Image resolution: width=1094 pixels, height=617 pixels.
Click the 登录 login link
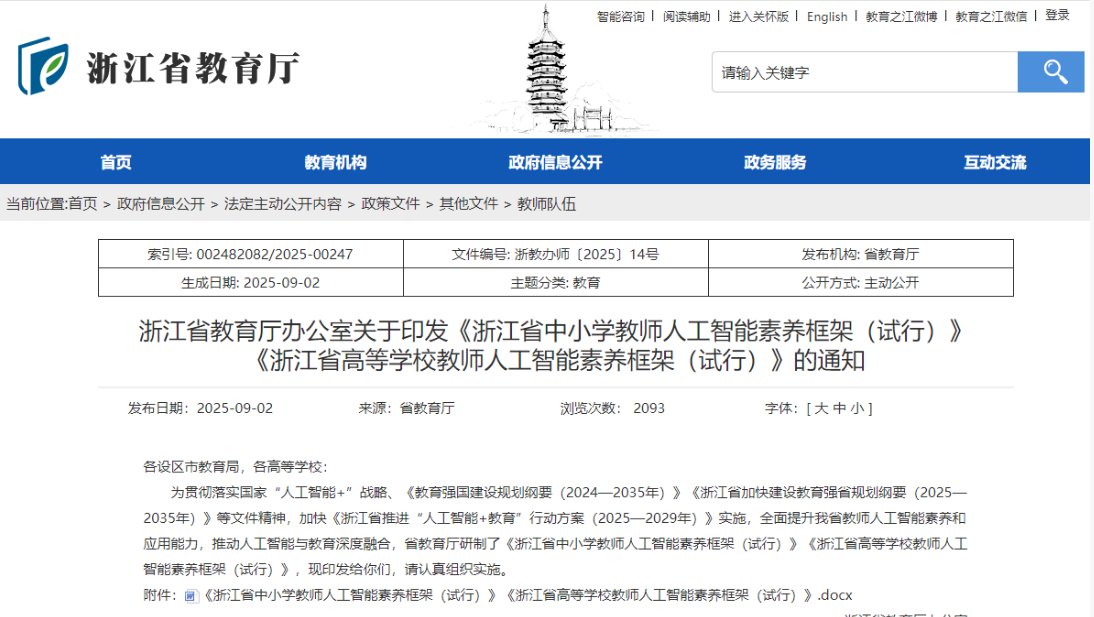click(1057, 16)
